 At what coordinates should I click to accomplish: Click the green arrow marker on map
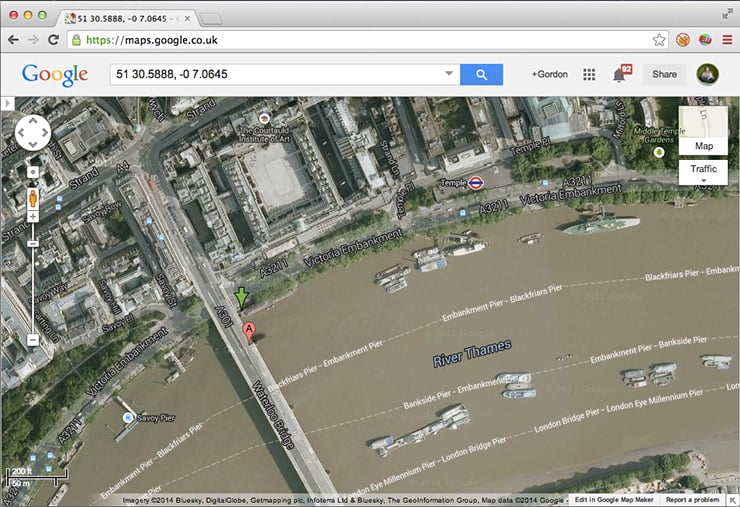[241, 298]
